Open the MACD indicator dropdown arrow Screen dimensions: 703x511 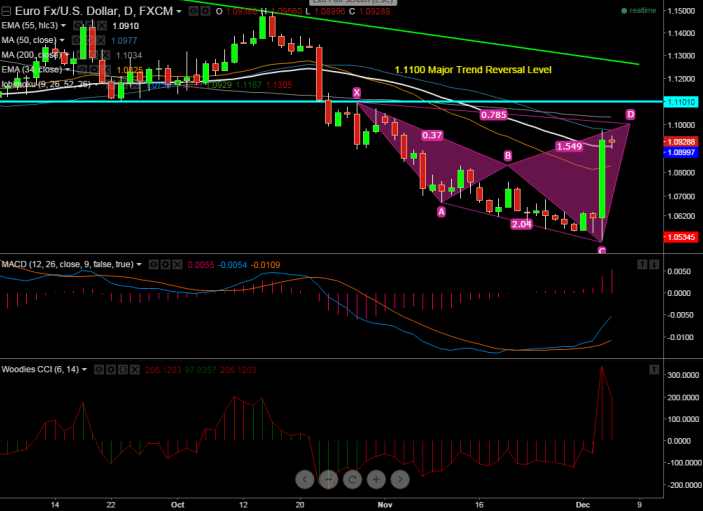click(139, 264)
